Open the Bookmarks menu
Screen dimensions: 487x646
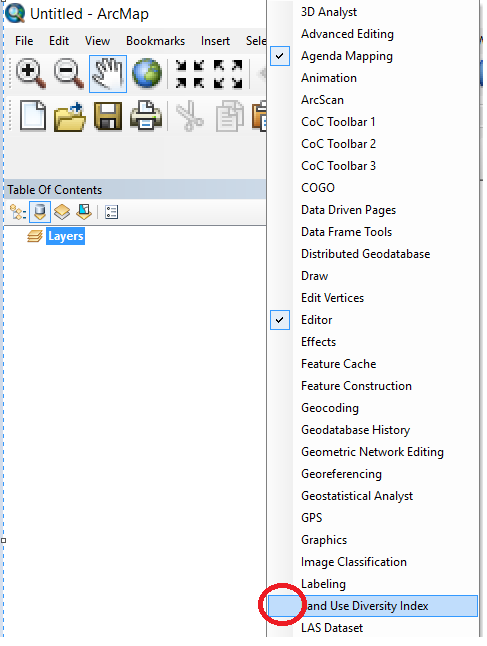coord(155,41)
